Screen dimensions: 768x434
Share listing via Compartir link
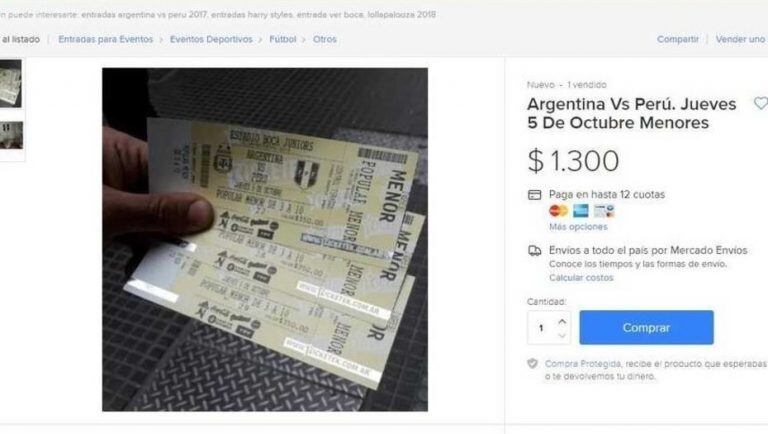678,39
